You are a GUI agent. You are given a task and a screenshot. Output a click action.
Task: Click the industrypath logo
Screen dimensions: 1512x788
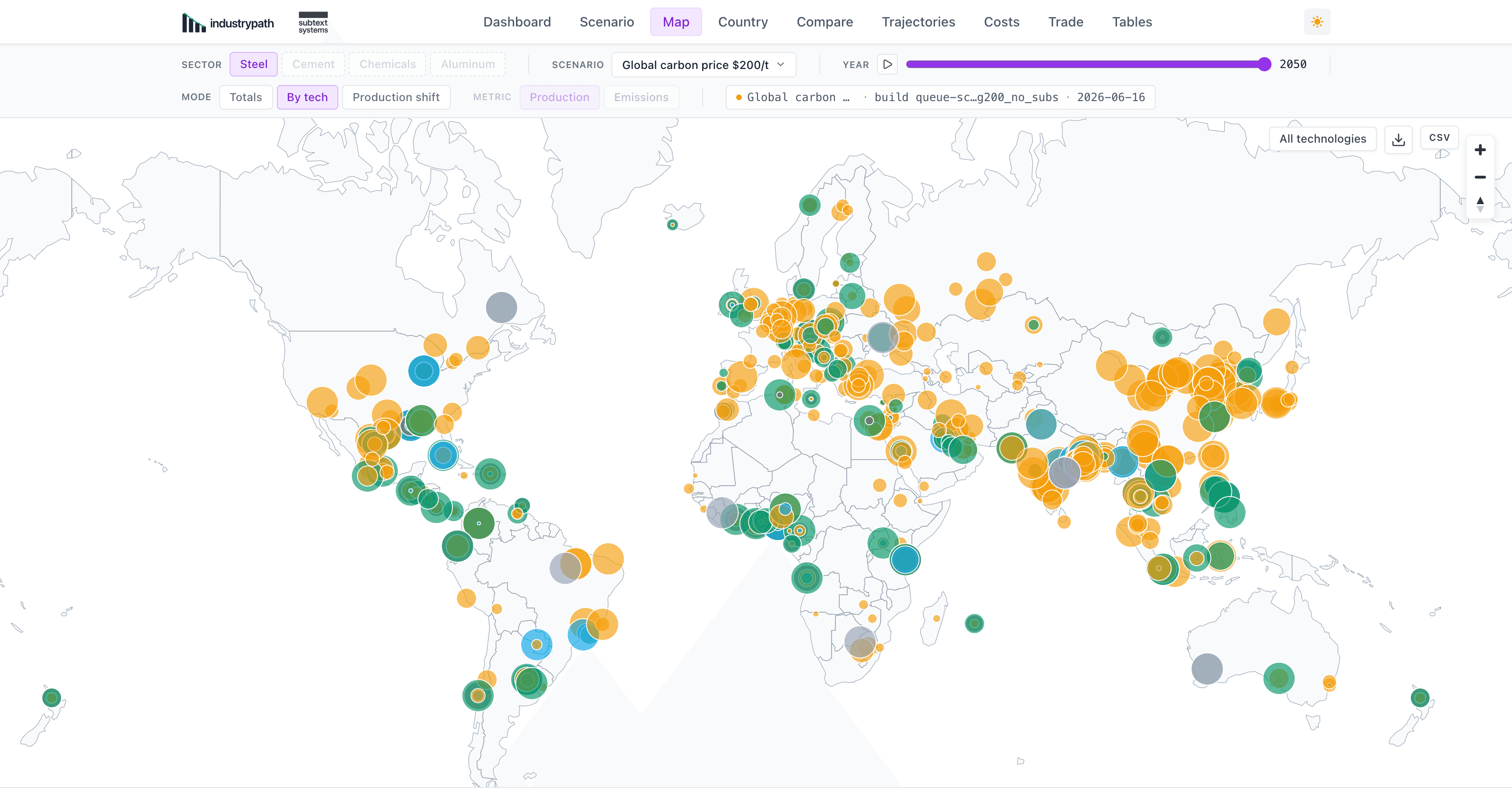[228, 23]
